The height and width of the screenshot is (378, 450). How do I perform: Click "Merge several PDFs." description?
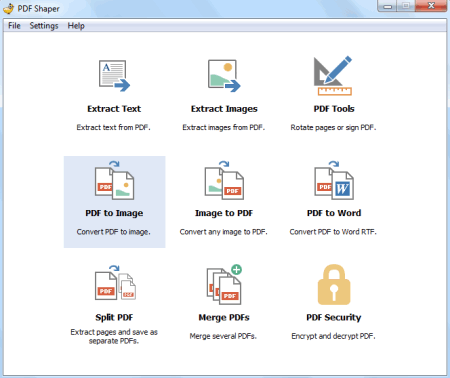pyautogui.click(x=223, y=336)
